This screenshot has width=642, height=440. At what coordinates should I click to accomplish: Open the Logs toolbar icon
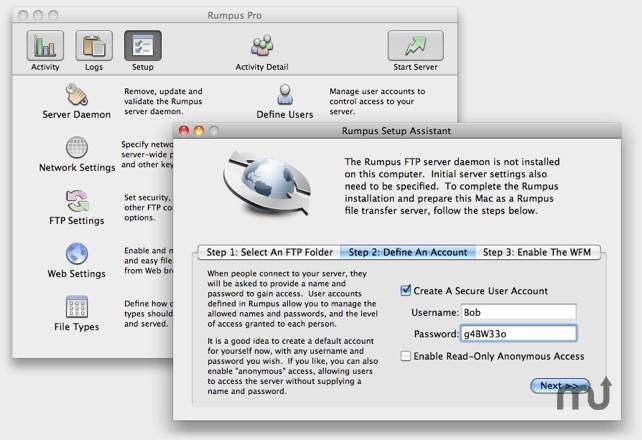94,45
